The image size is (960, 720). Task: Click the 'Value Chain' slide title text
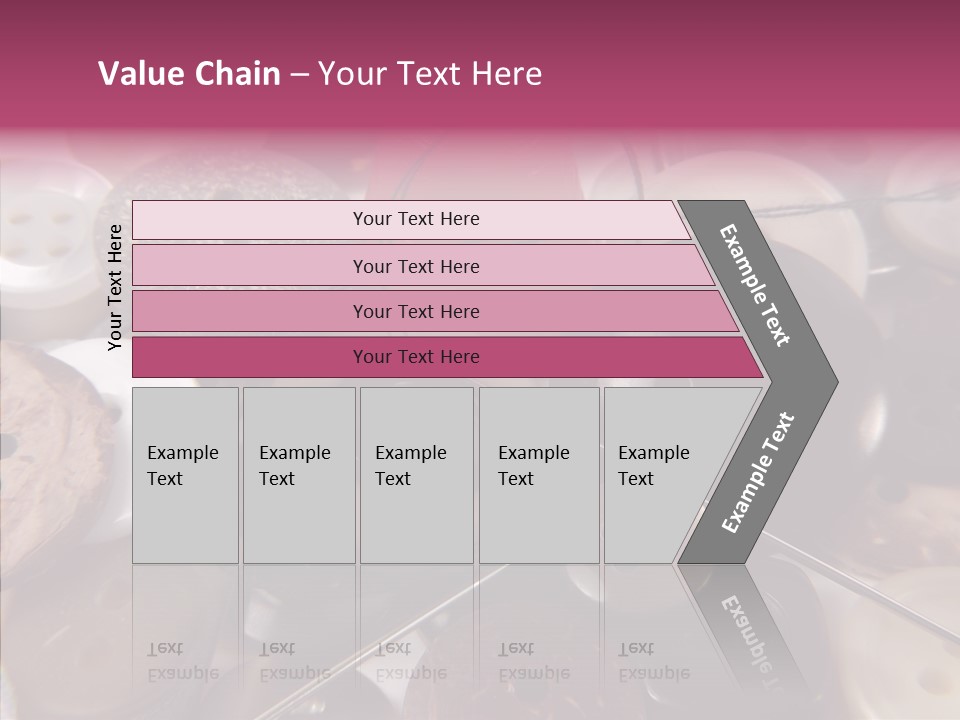[x=189, y=74]
